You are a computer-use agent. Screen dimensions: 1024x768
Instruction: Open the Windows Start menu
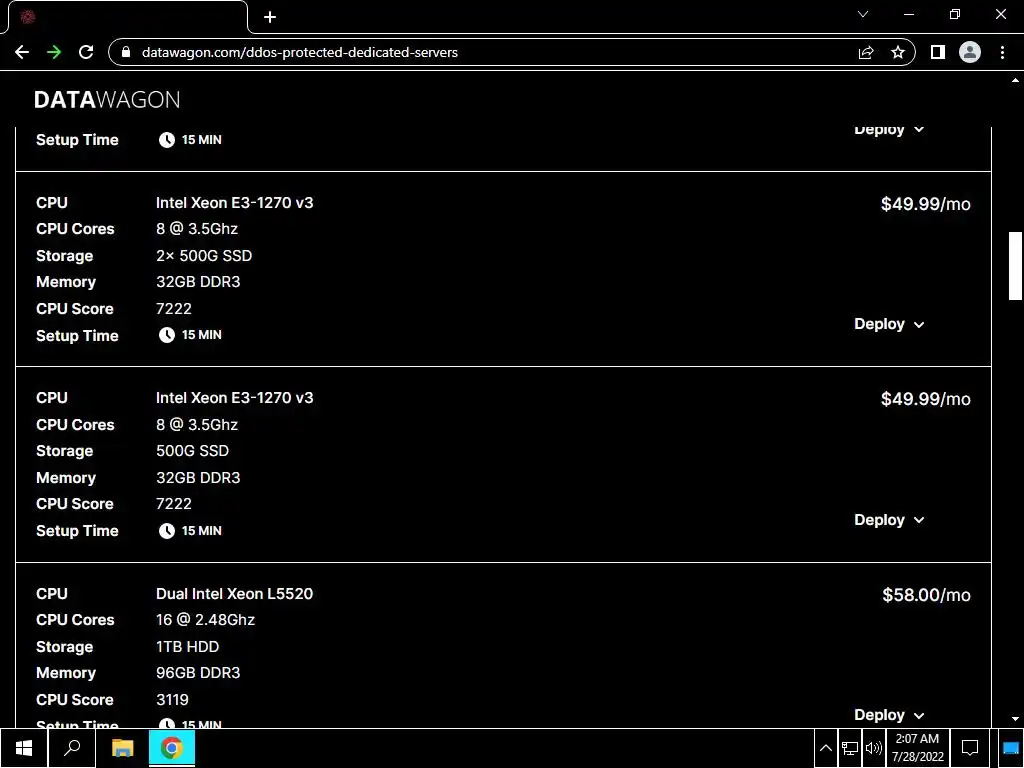pyautogui.click(x=24, y=748)
